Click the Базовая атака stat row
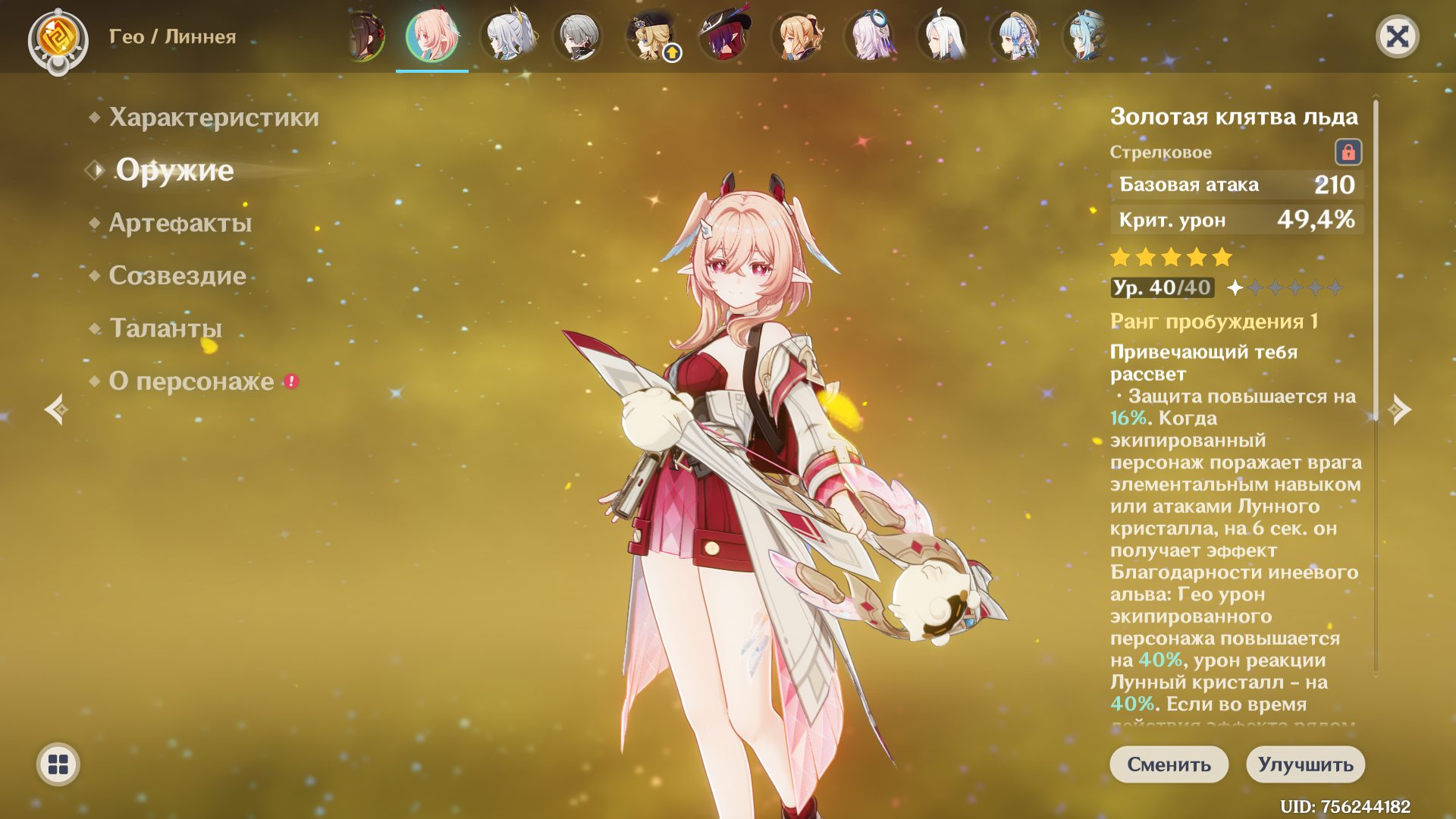 click(1237, 185)
